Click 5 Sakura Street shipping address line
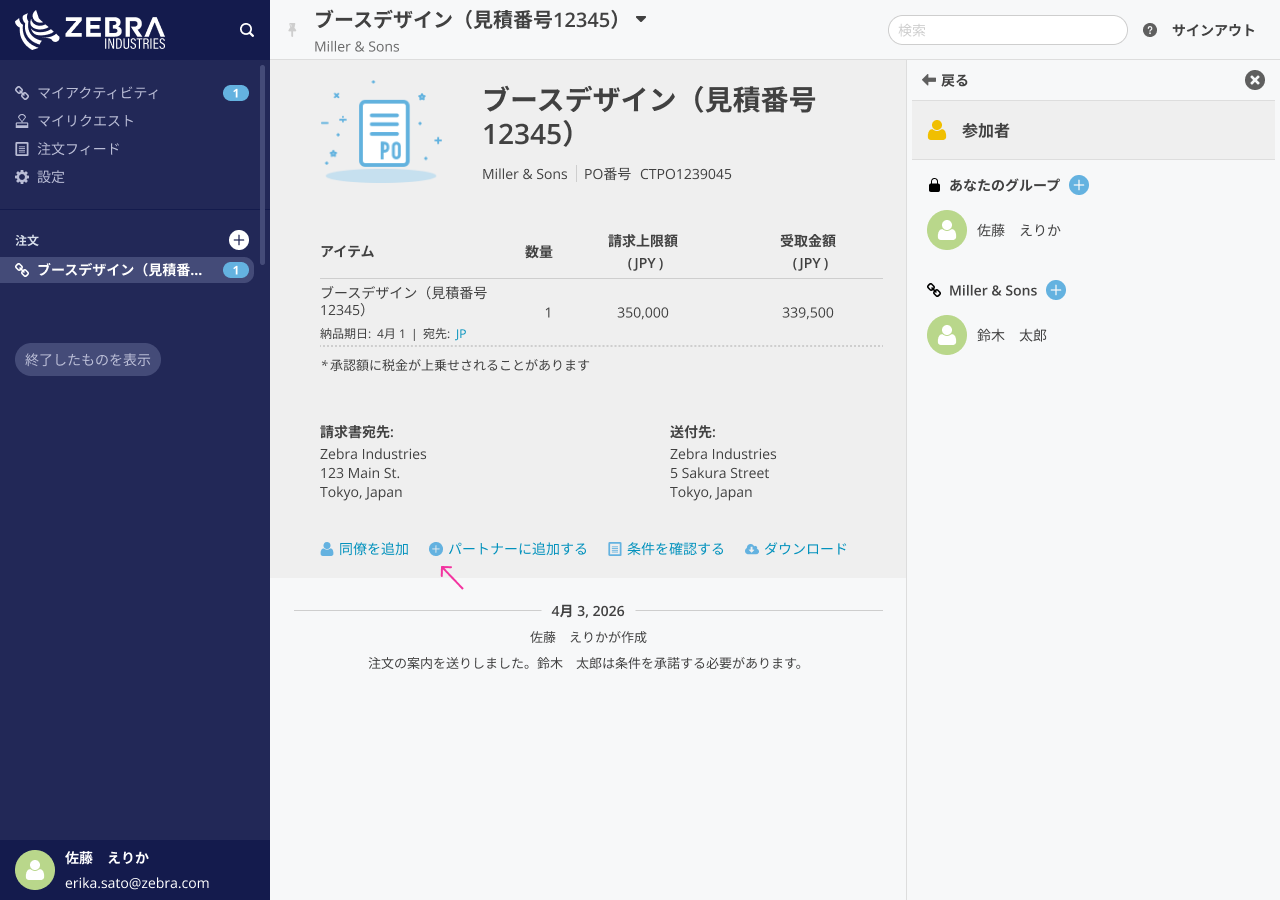 720,473
